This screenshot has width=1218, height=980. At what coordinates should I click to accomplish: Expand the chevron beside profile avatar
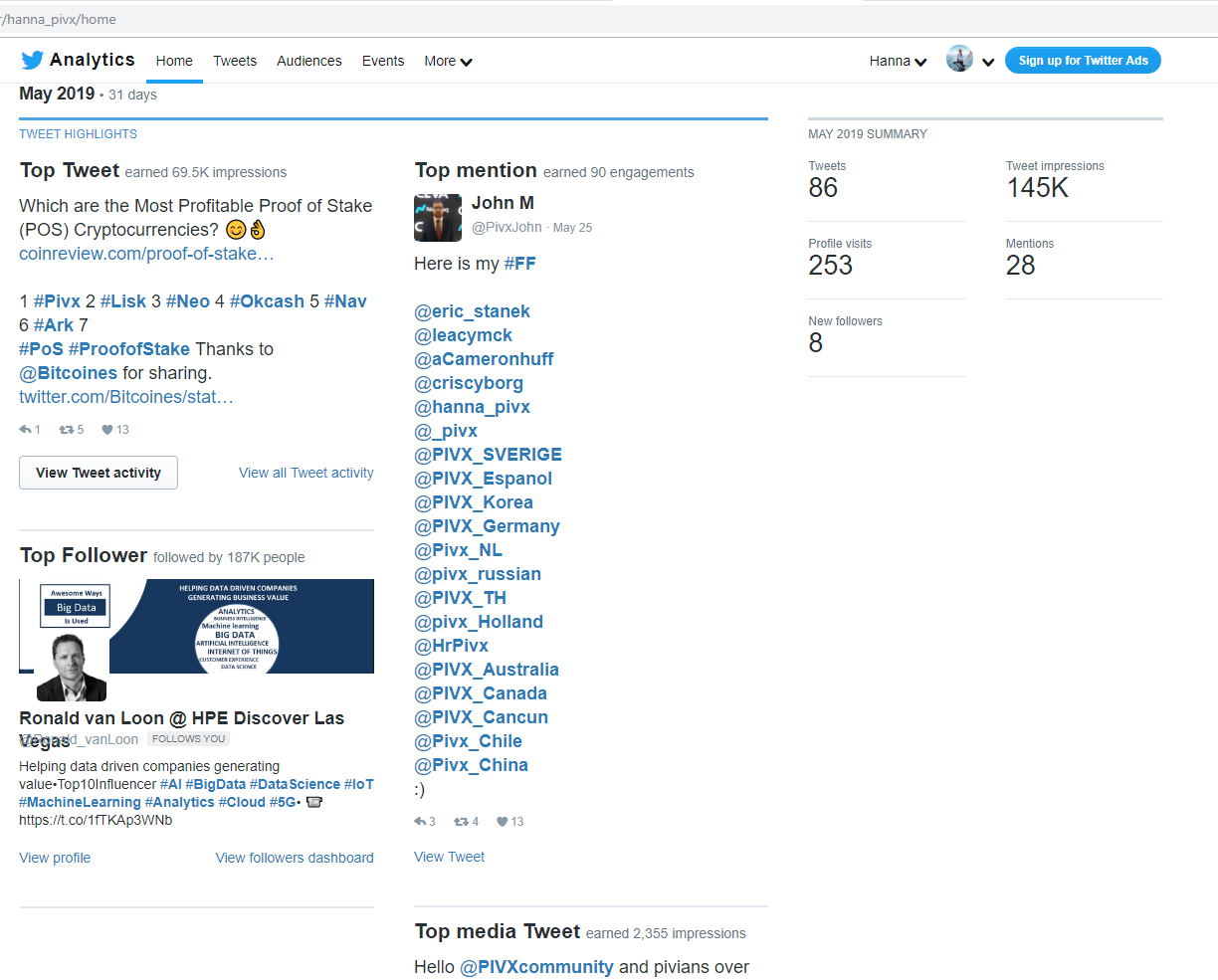988,62
